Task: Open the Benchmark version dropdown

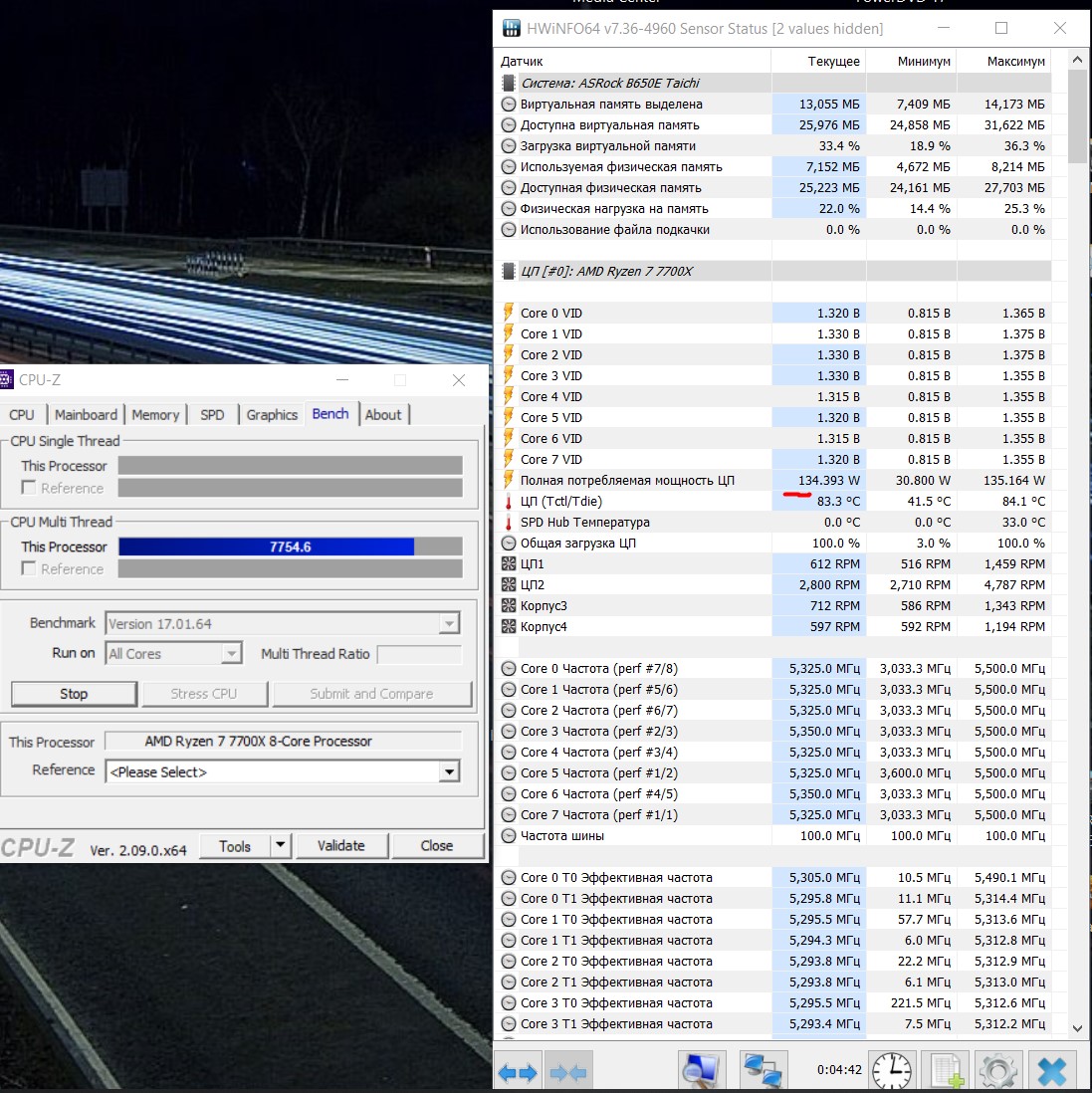Action: pos(449,624)
